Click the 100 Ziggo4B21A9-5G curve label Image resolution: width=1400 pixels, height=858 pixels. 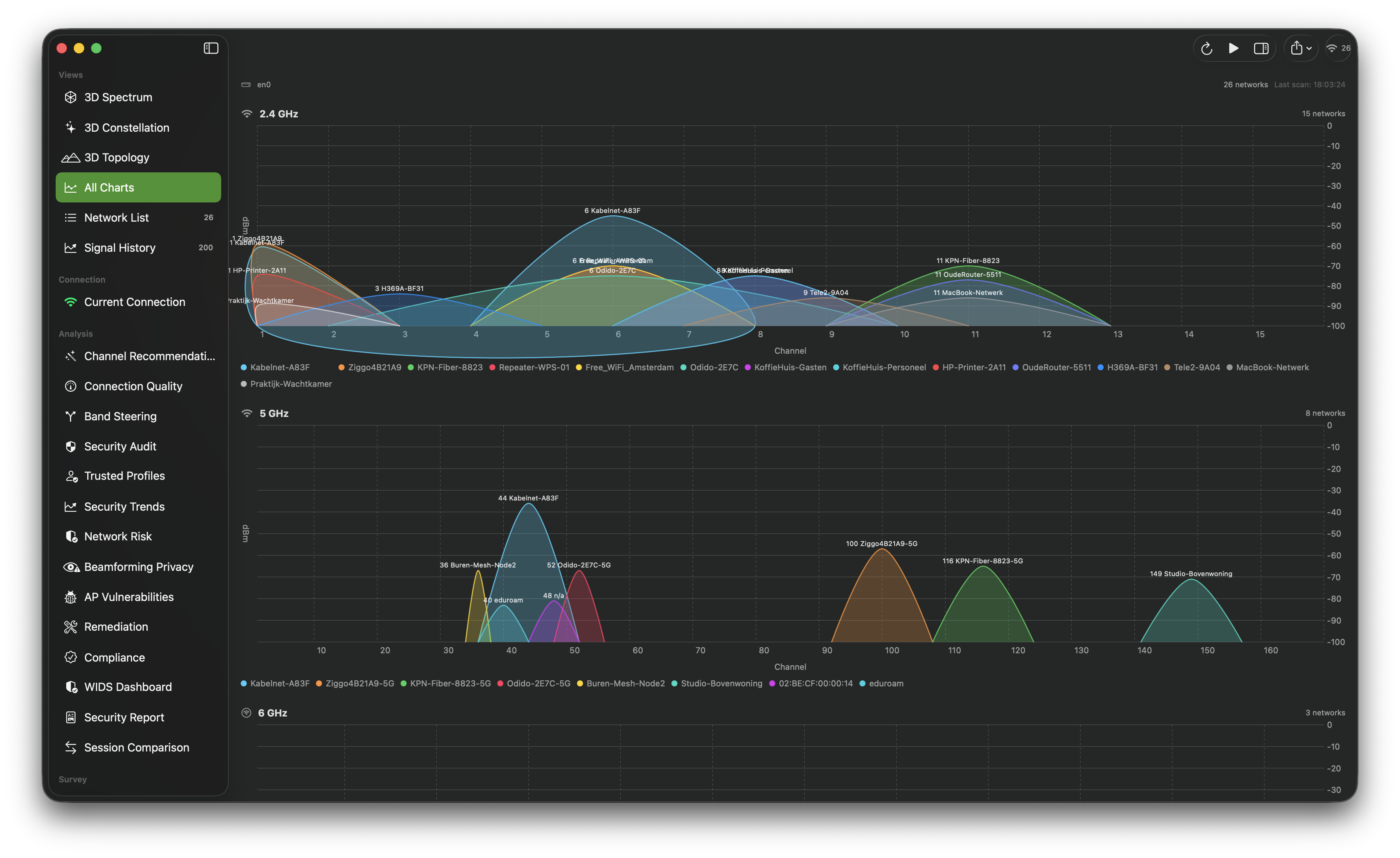pyautogui.click(x=881, y=543)
